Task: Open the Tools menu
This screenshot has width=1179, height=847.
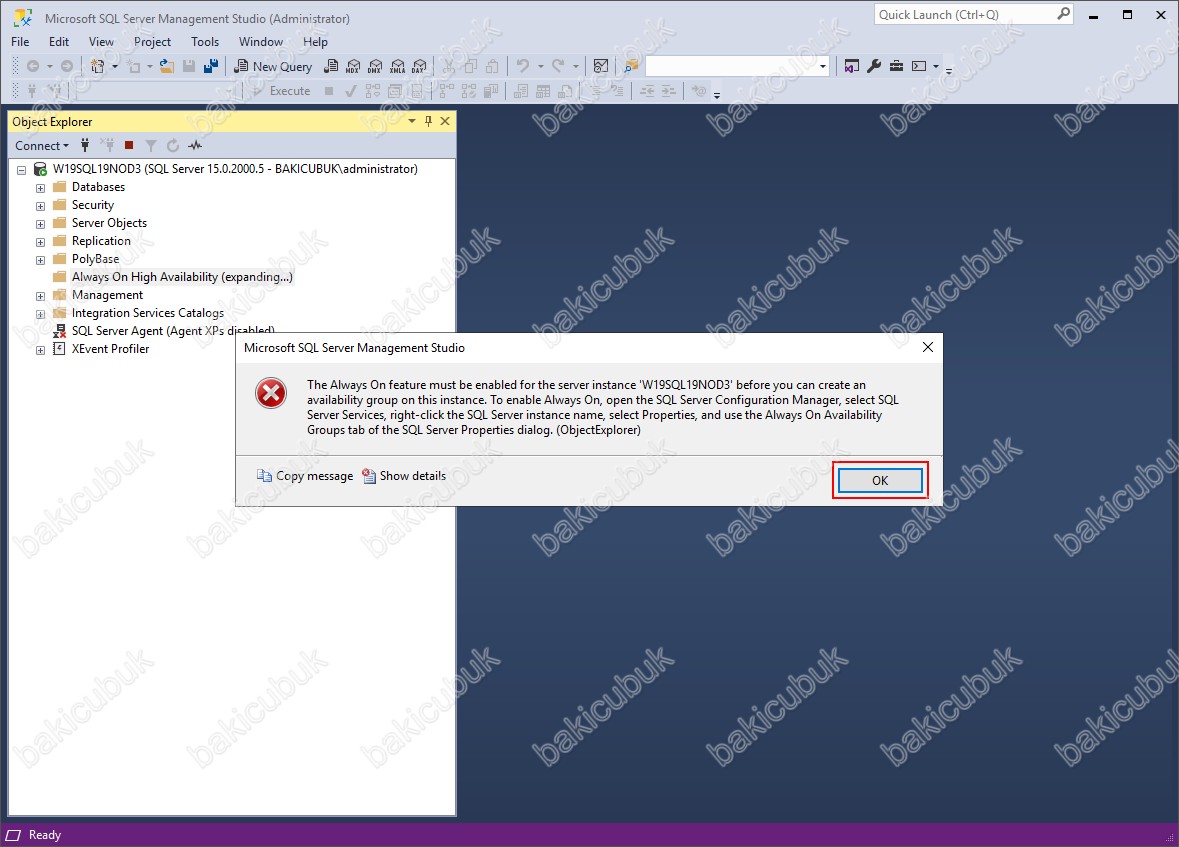Action: tap(205, 41)
